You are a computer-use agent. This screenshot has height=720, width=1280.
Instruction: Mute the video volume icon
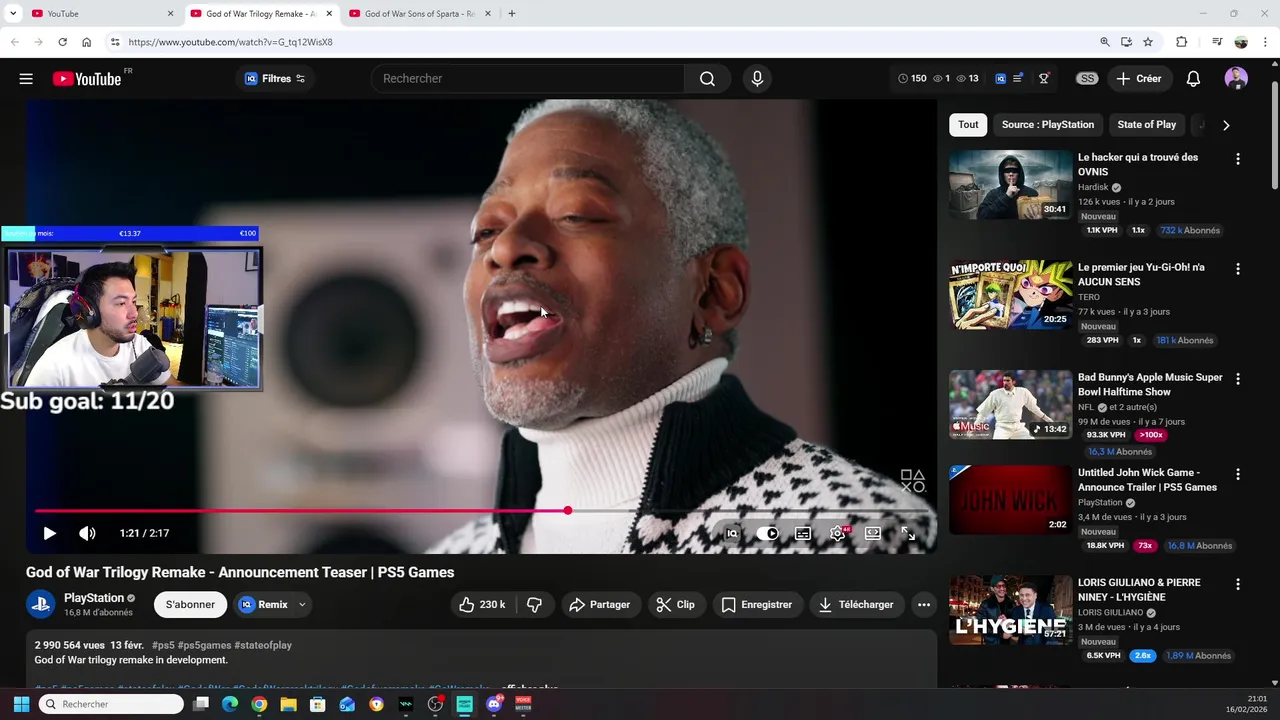[x=87, y=534]
